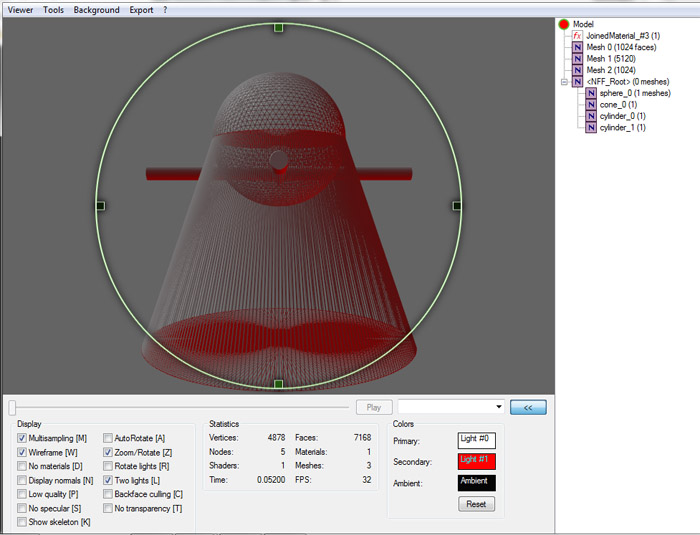Select Mesh 2 (1024) entry
The height and width of the screenshot is (535, 700).
tap(611, 70)
